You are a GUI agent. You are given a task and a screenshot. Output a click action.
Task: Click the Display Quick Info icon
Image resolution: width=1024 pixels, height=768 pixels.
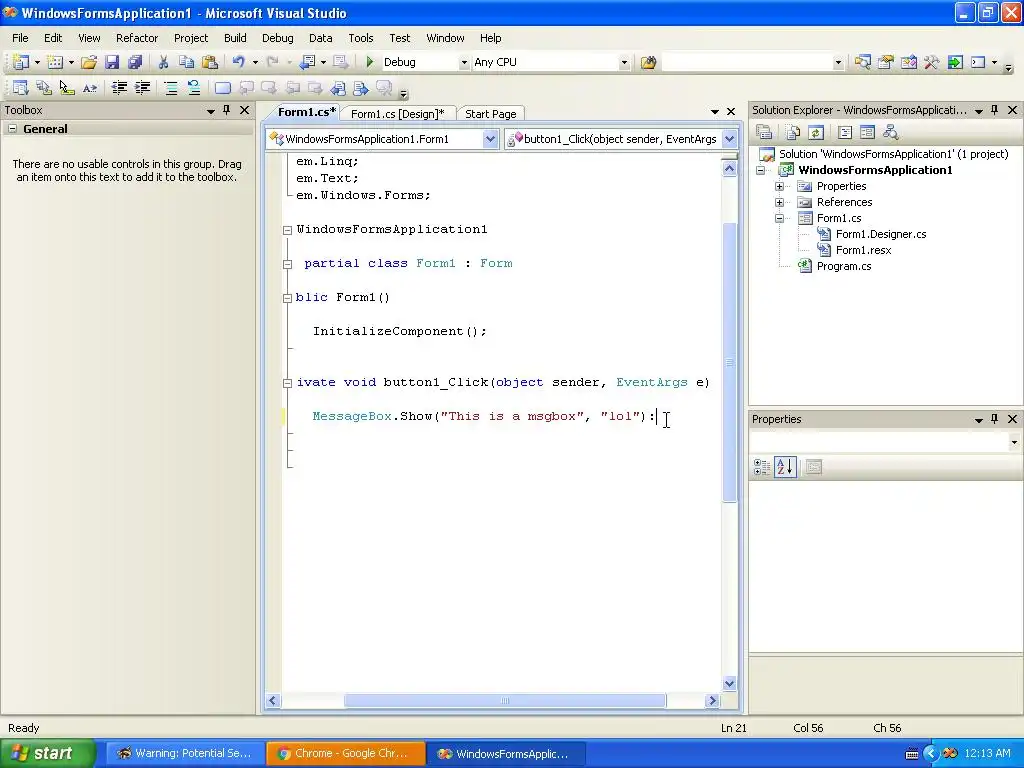[x=67, y=88]
